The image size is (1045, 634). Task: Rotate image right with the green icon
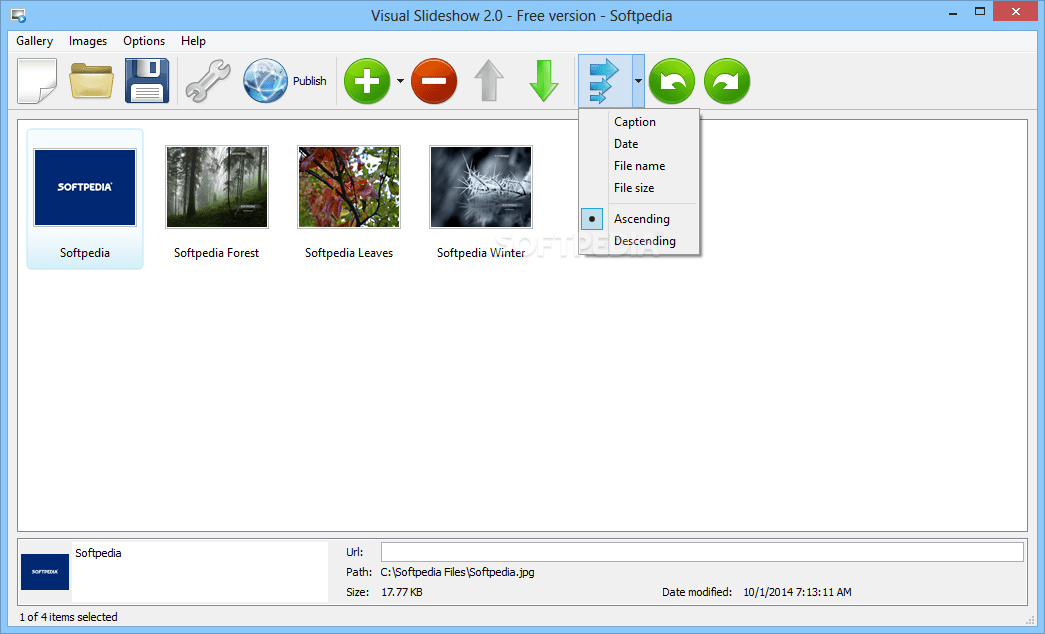[x=727, y=81]
